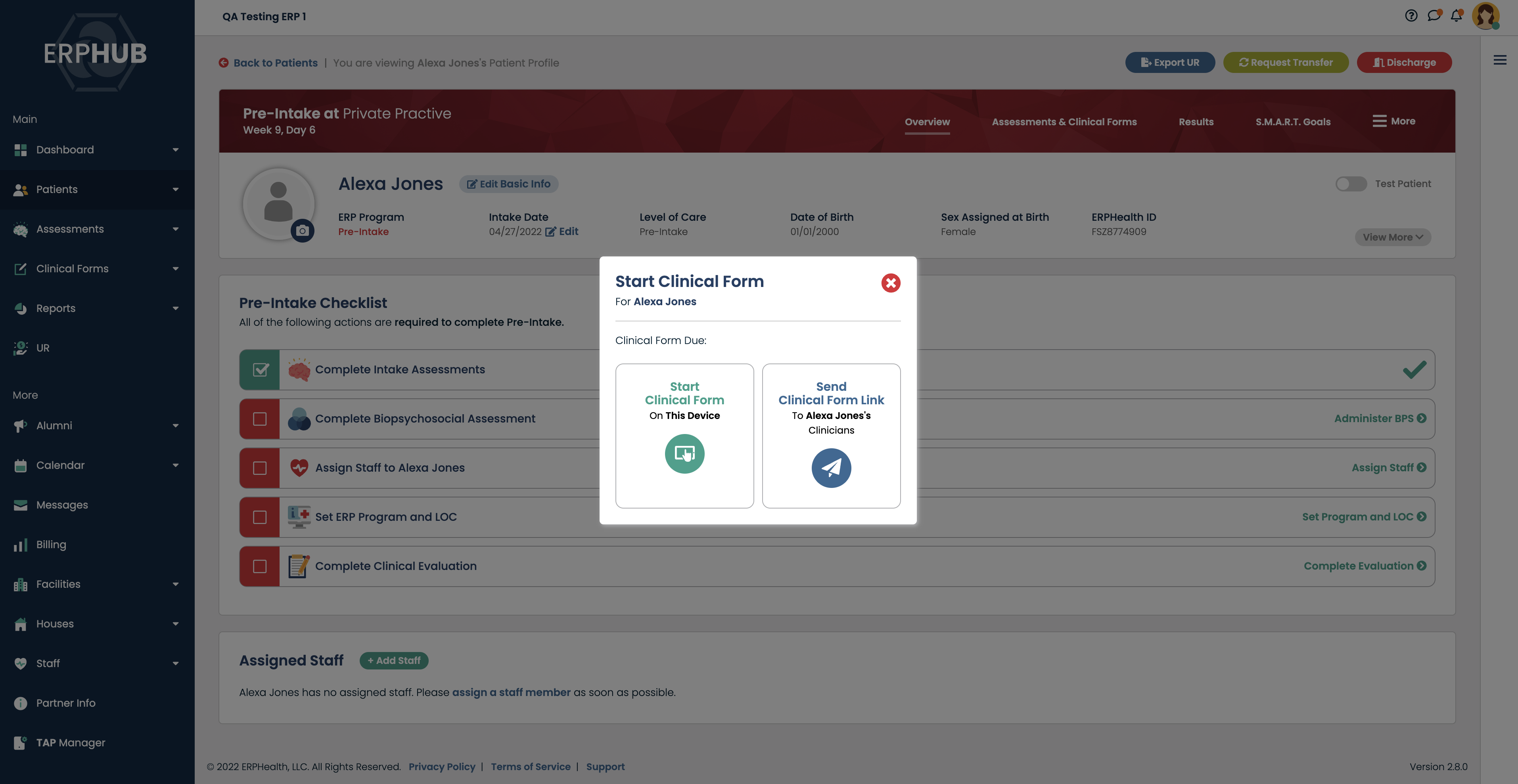Open the chat messages icon in header
This screenshot has width=1518, height=784.
(x=1434, y=16)
